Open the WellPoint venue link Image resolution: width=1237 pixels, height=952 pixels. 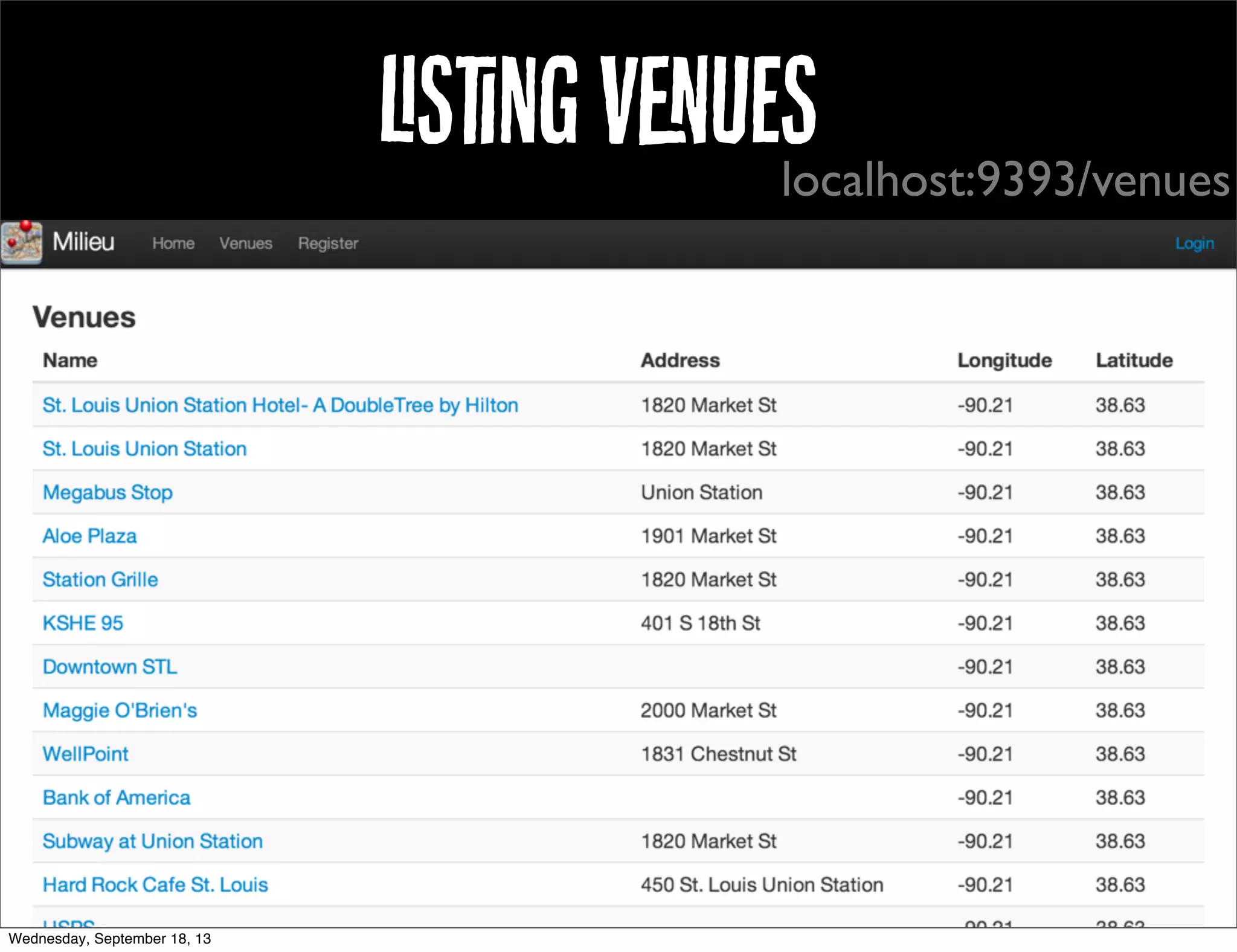click(x=85, y=754)
